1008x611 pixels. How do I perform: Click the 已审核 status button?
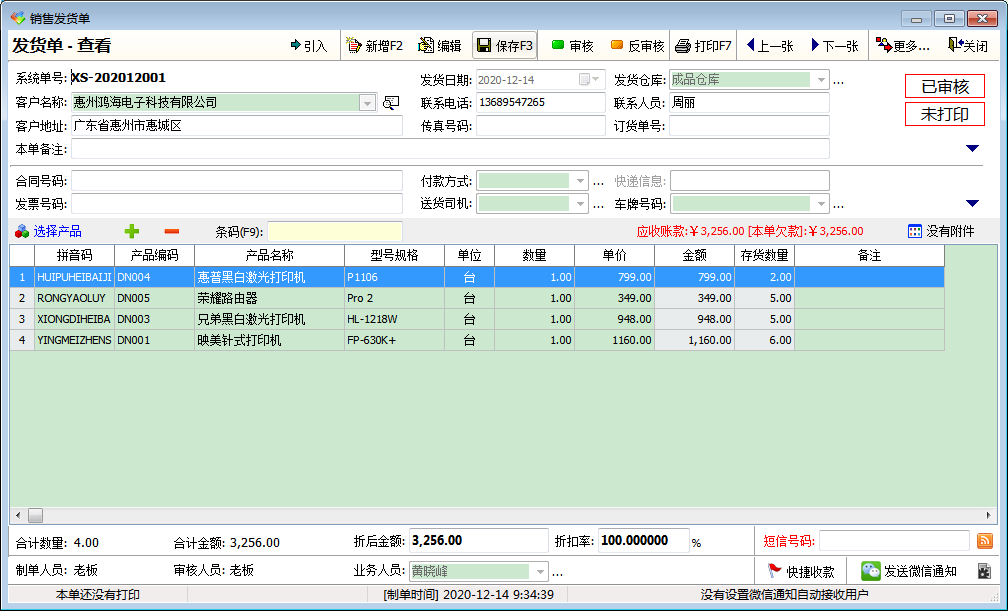944,85
